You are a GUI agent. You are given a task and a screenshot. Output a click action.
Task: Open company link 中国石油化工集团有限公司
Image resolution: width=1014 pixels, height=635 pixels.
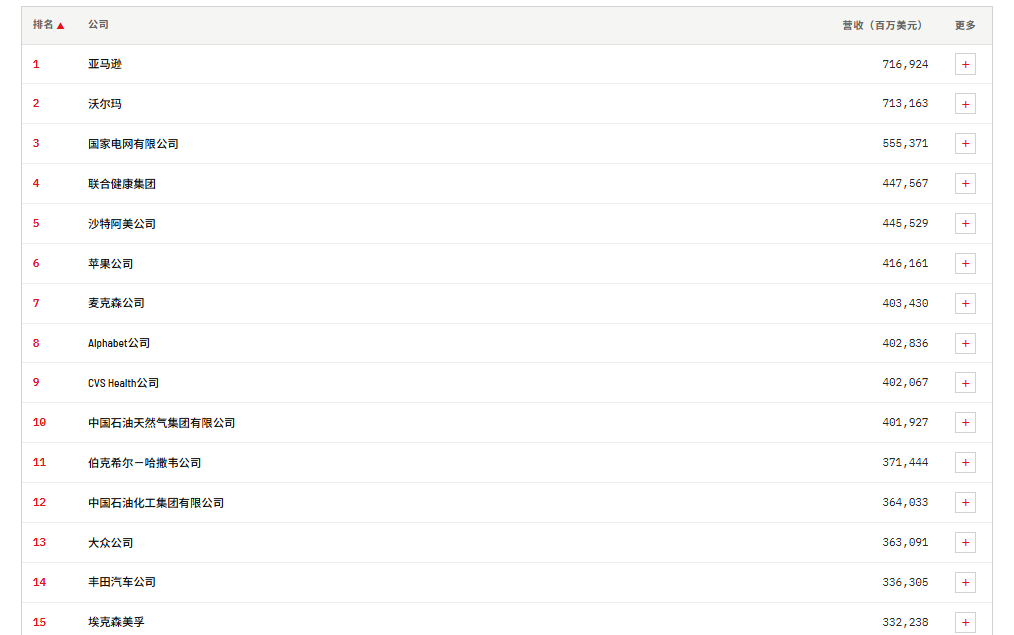(156, 502)
